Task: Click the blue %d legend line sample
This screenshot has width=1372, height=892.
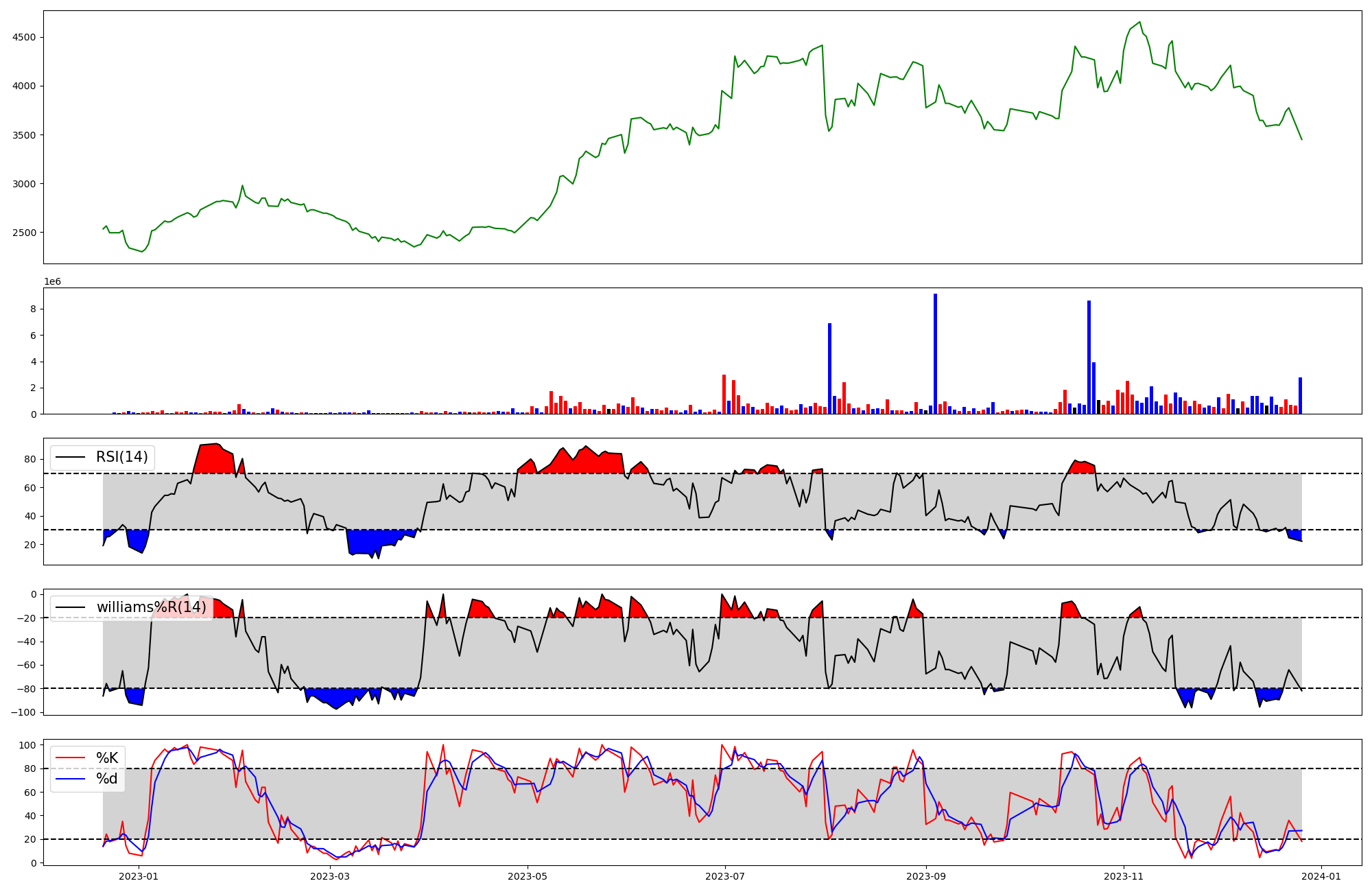Action: point(70,779)
